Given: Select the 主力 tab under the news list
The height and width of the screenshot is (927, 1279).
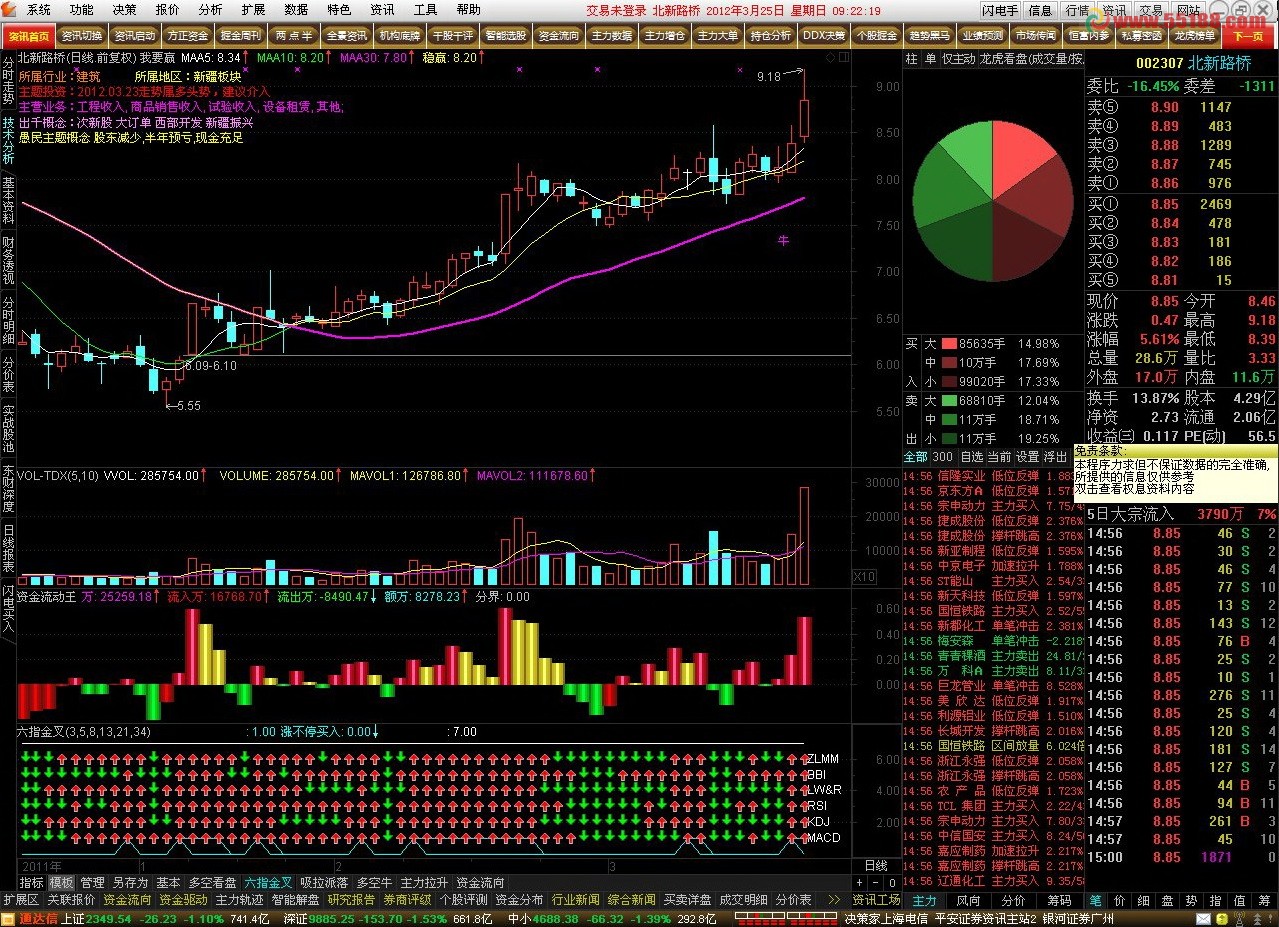Looking at the screenshot, I should [924, 900].
